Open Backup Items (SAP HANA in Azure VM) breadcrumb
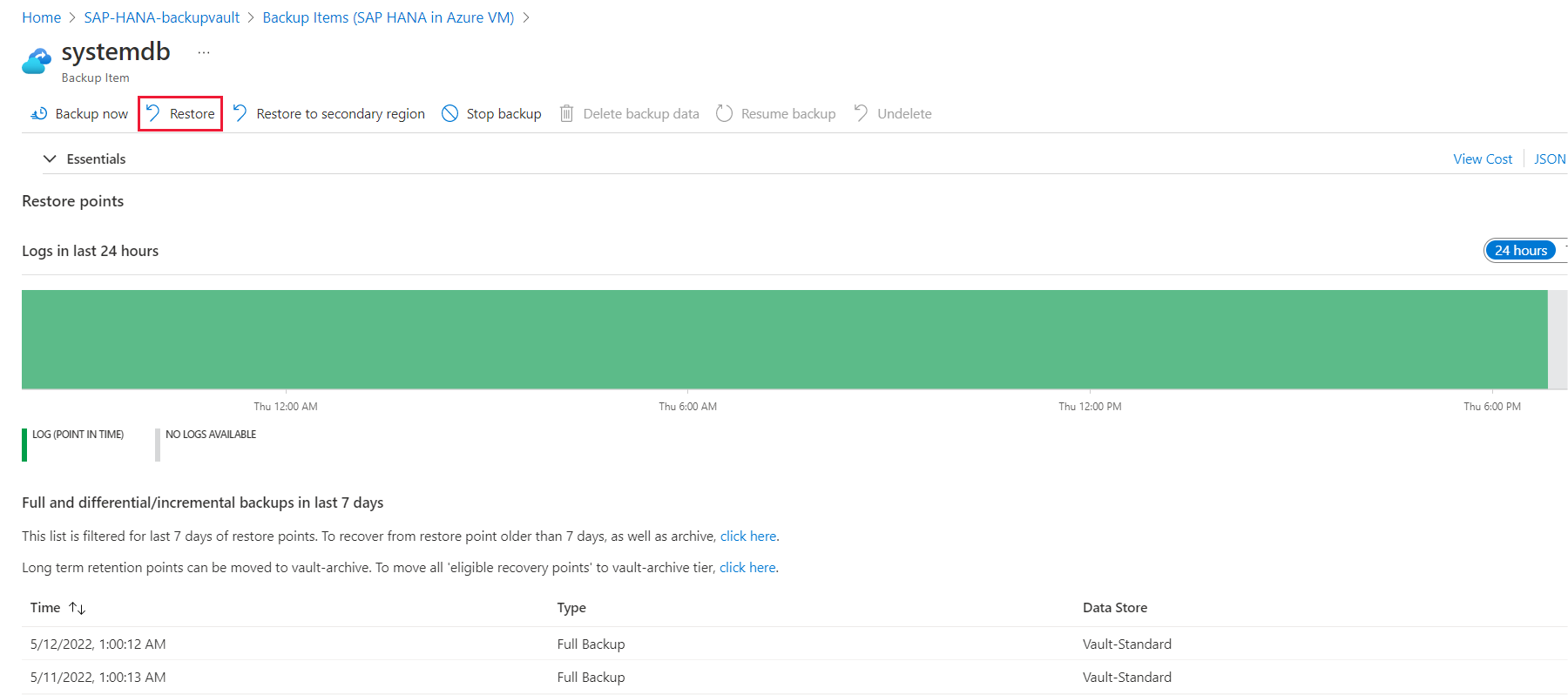This screenshot has width=1568, height=695. 389,17
